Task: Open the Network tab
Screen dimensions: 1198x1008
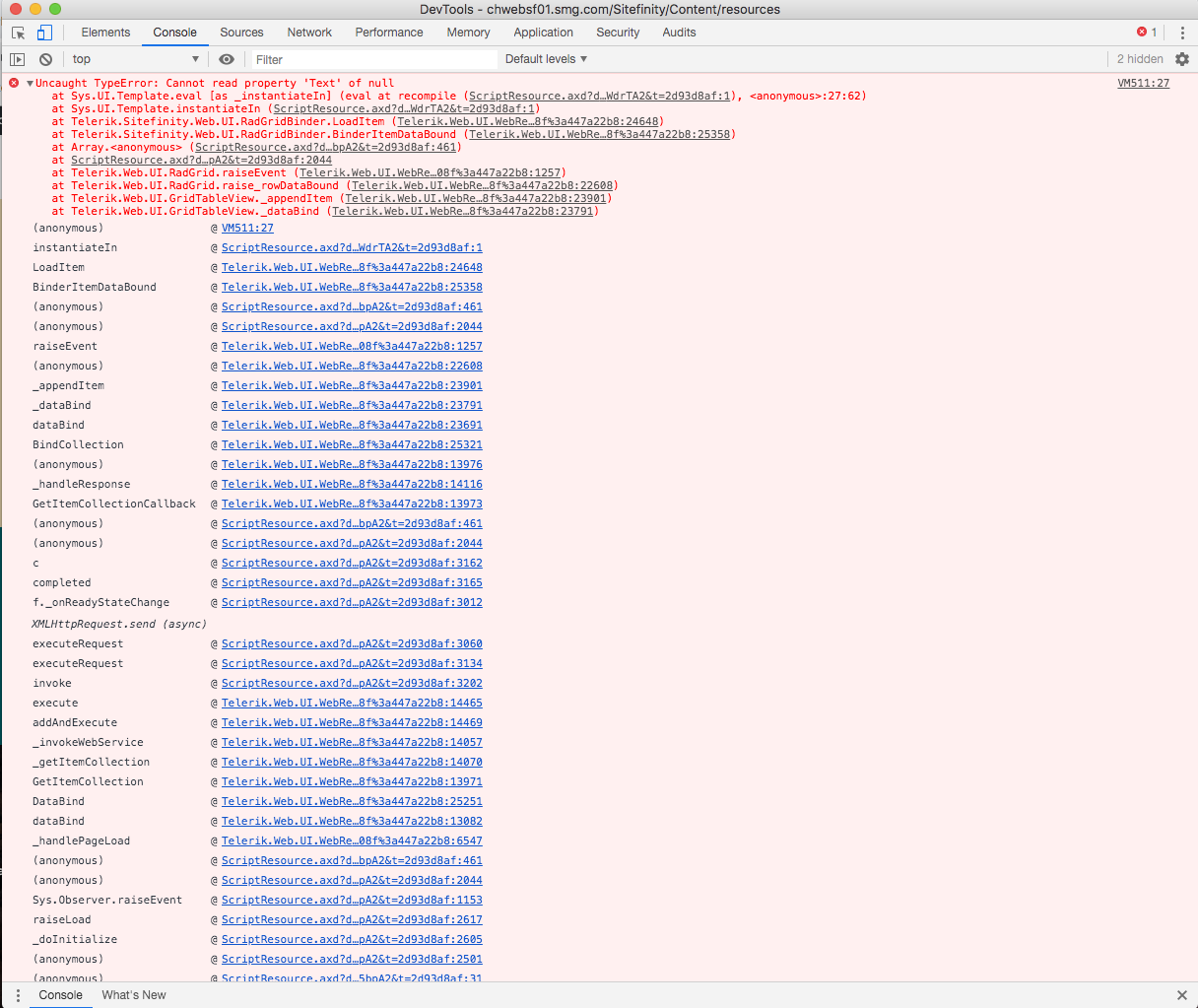Action: (x=309, y=33)
